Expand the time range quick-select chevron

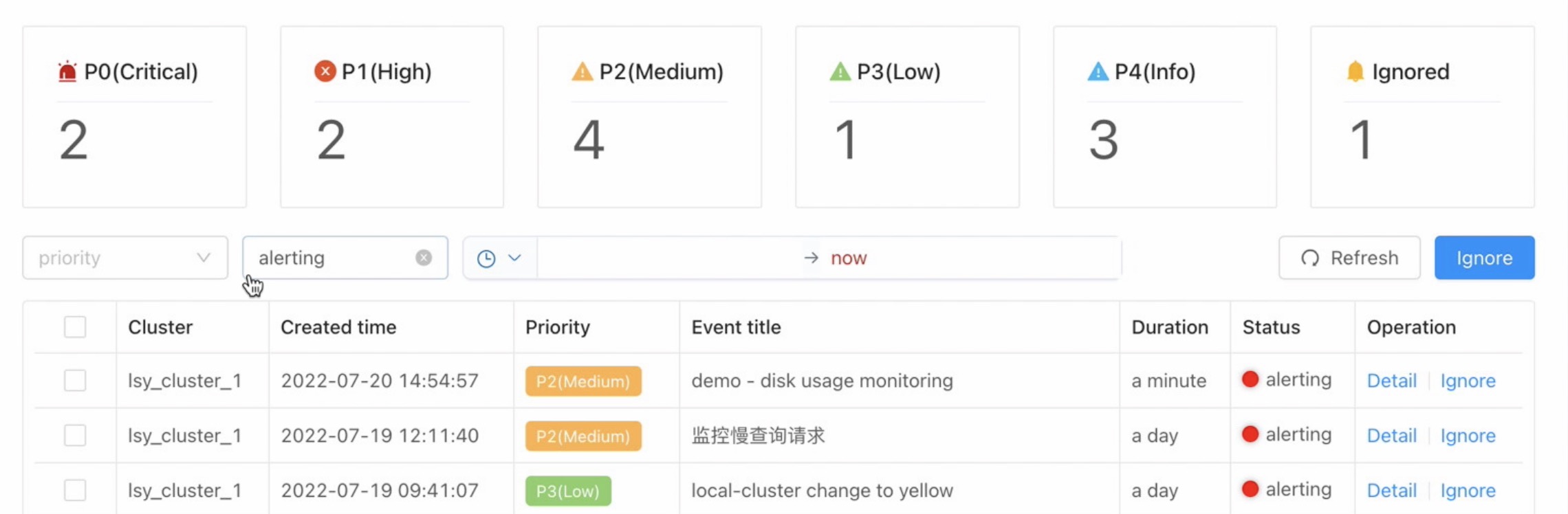(x=514, y=258)
